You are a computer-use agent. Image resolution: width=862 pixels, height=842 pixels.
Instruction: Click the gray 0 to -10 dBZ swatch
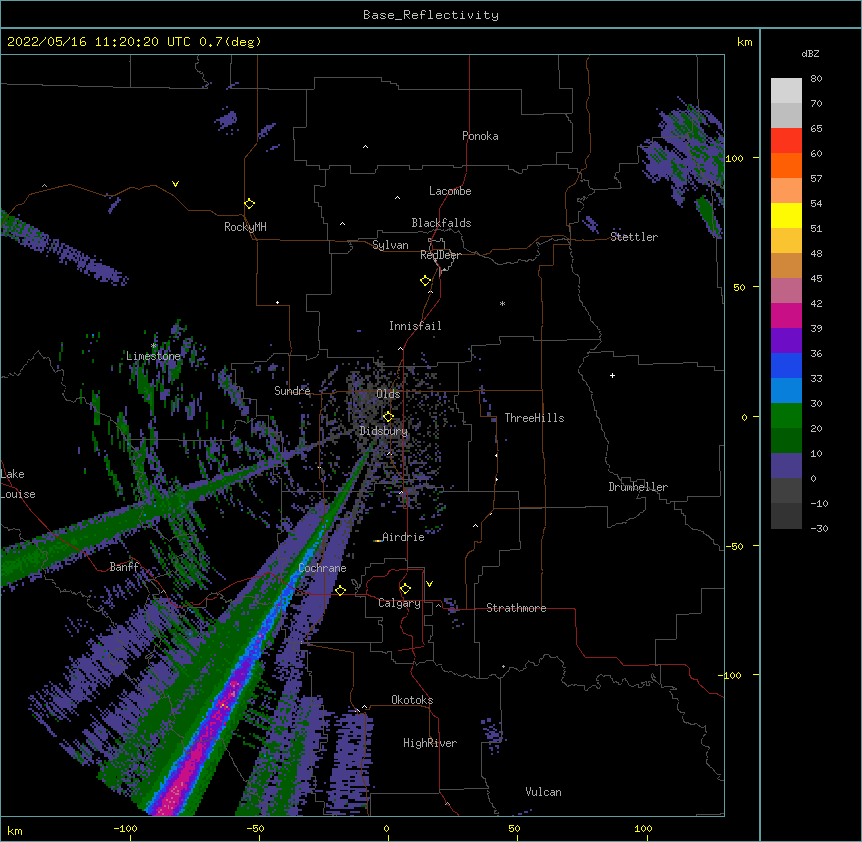(x=786, y=491)
